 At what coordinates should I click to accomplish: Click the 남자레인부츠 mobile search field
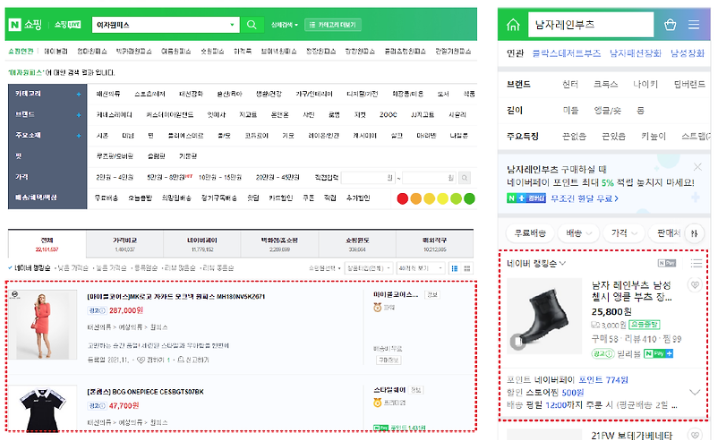[591, 24]
